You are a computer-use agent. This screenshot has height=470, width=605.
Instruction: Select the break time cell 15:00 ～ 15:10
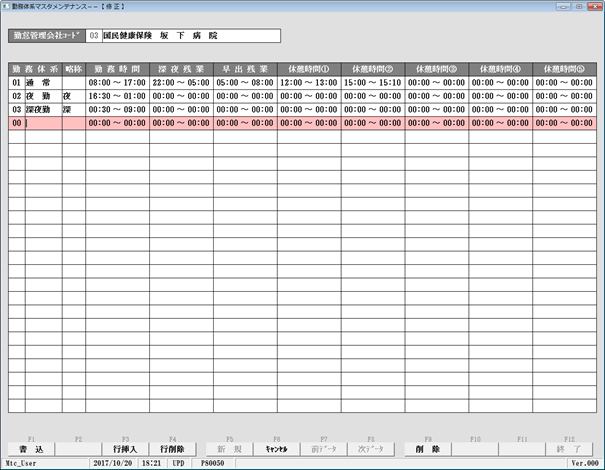373,83
